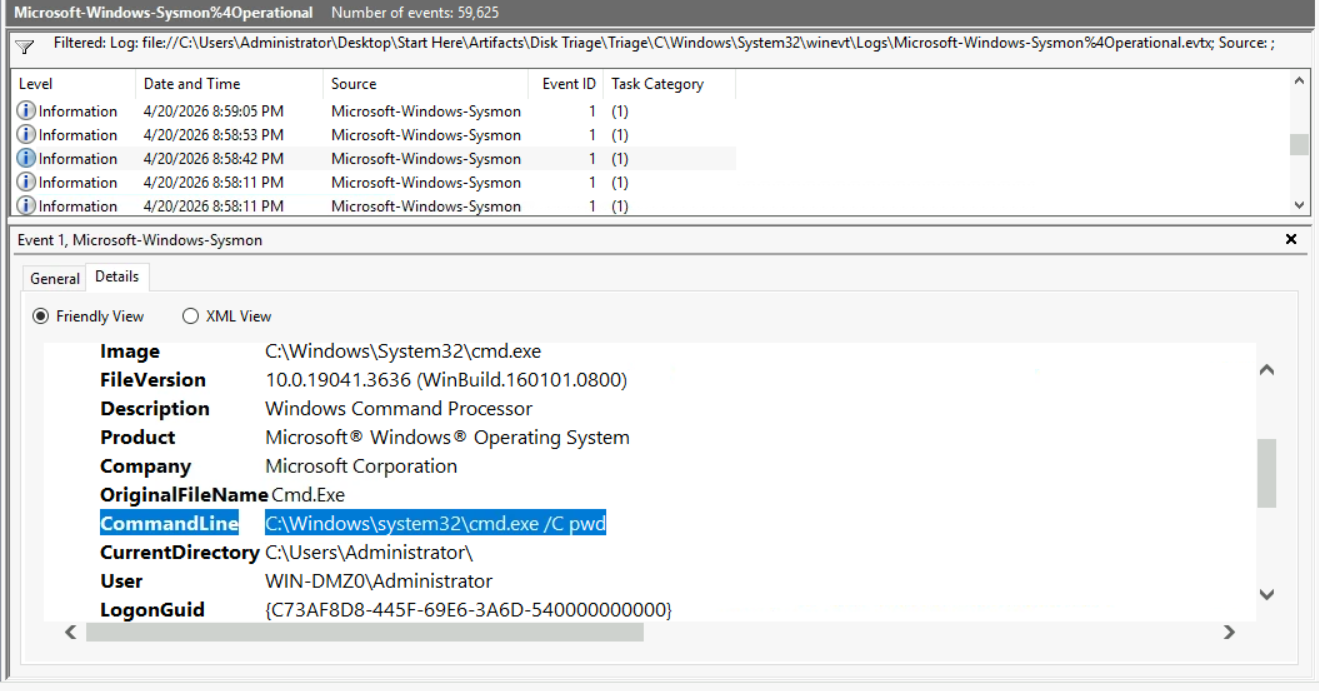Click the cmd.exe /C pwd command value

pos(435,523)
